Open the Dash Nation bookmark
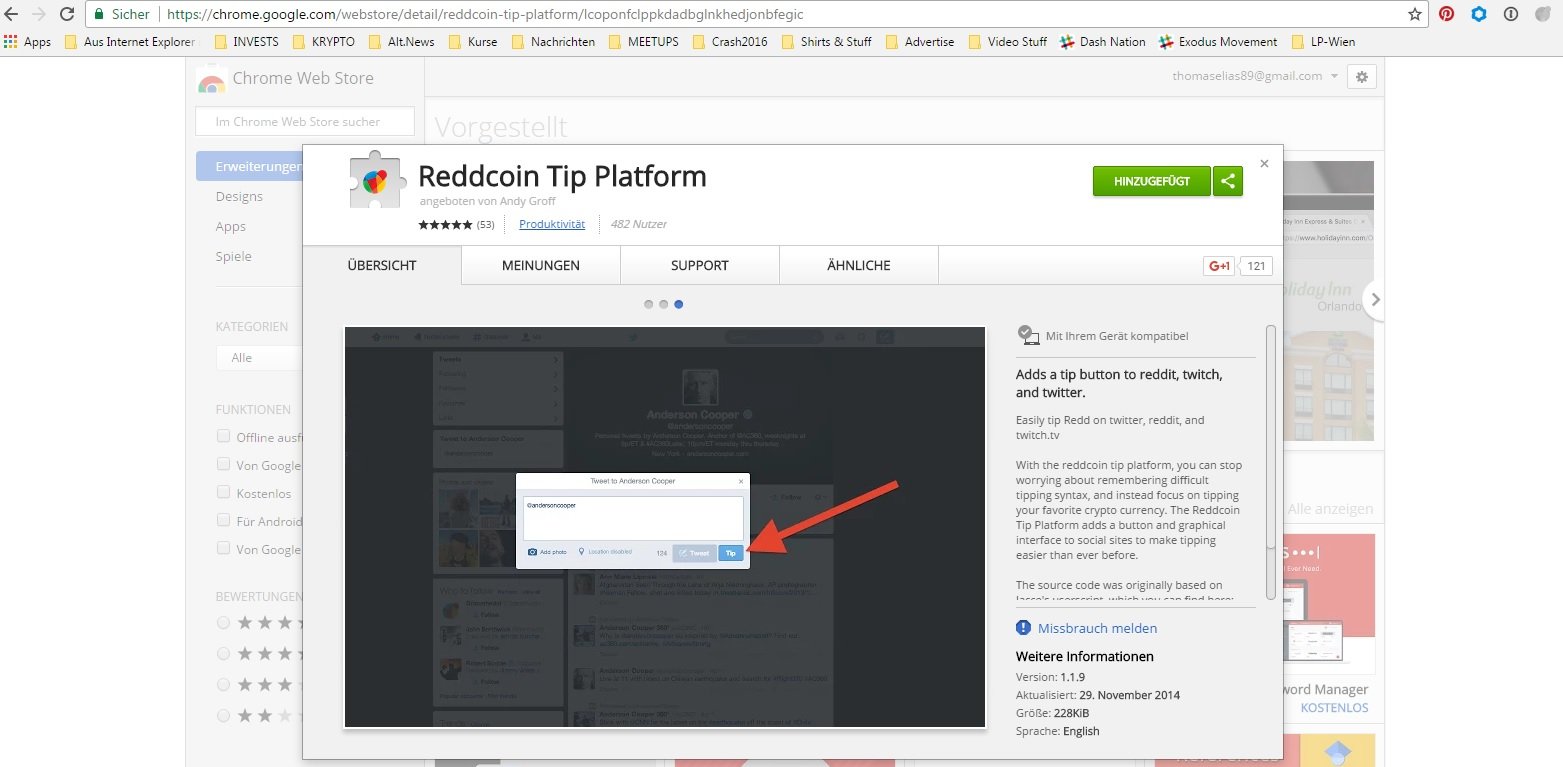This screenshot has height=767, width=1563. 1103,42
